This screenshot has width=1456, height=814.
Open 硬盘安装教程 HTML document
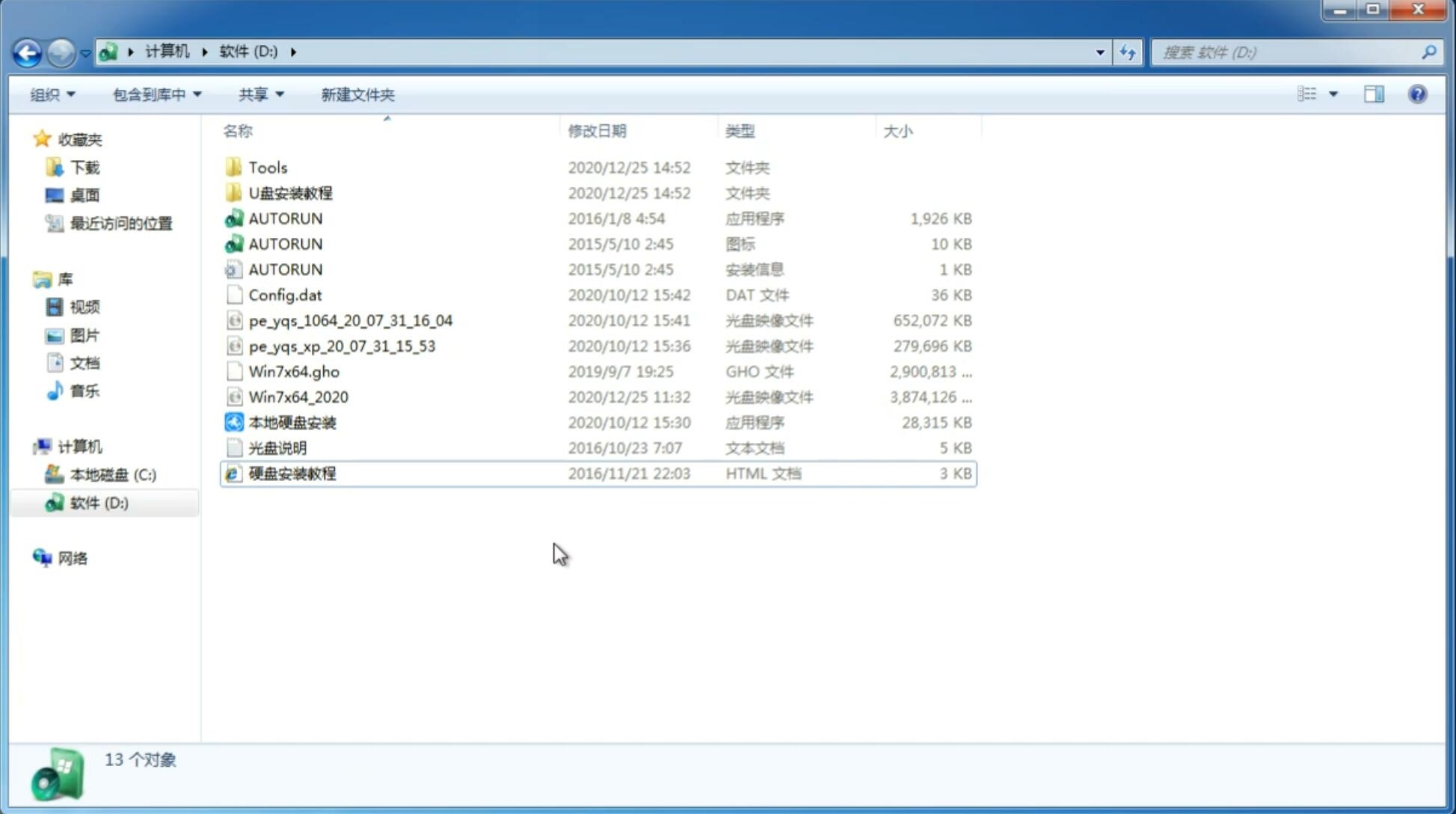pos(292,473)
